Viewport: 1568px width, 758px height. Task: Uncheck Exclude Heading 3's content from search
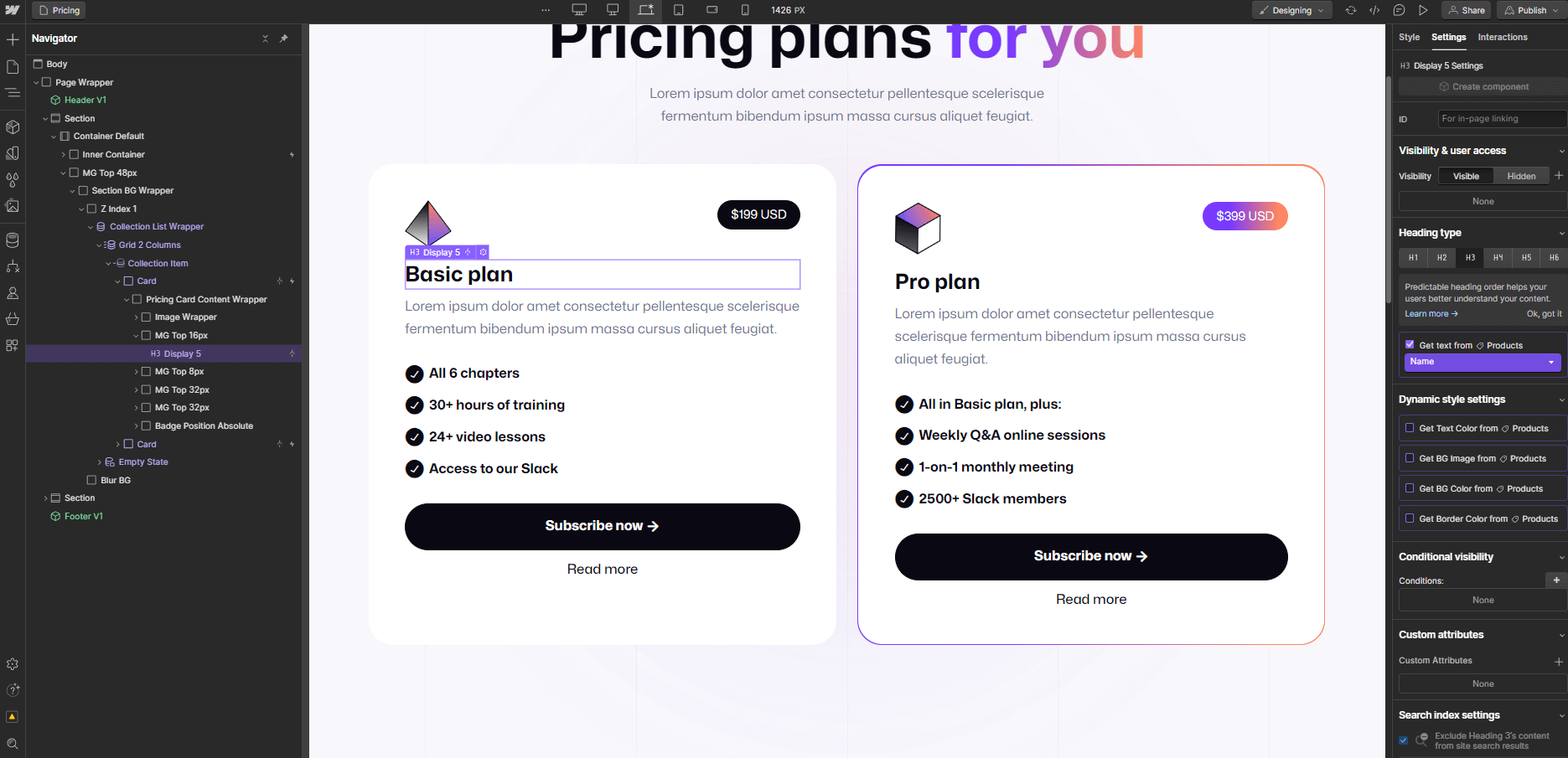[x=1404, y=740]
